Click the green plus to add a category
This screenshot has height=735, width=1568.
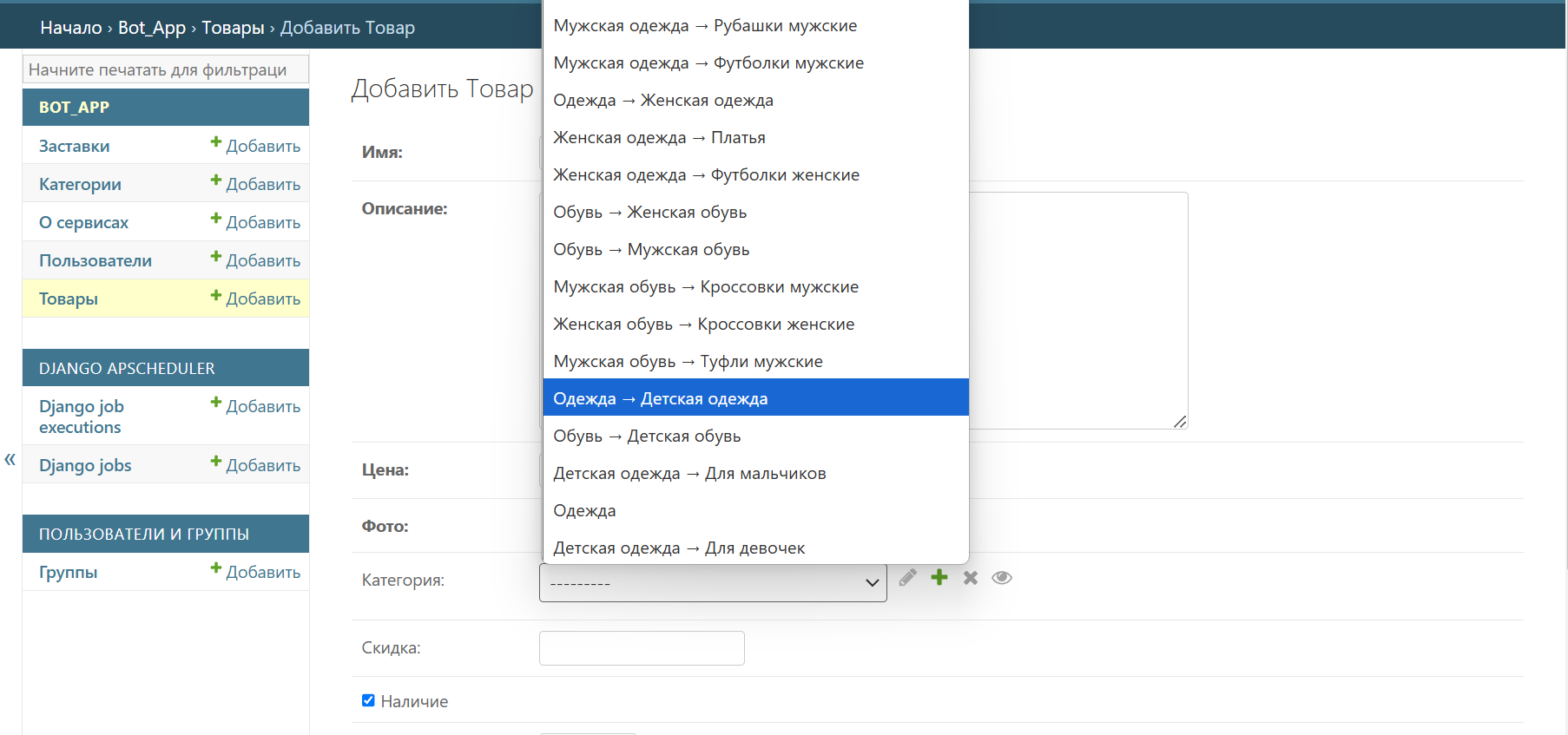pyautogui.click(x=939, y=578)
